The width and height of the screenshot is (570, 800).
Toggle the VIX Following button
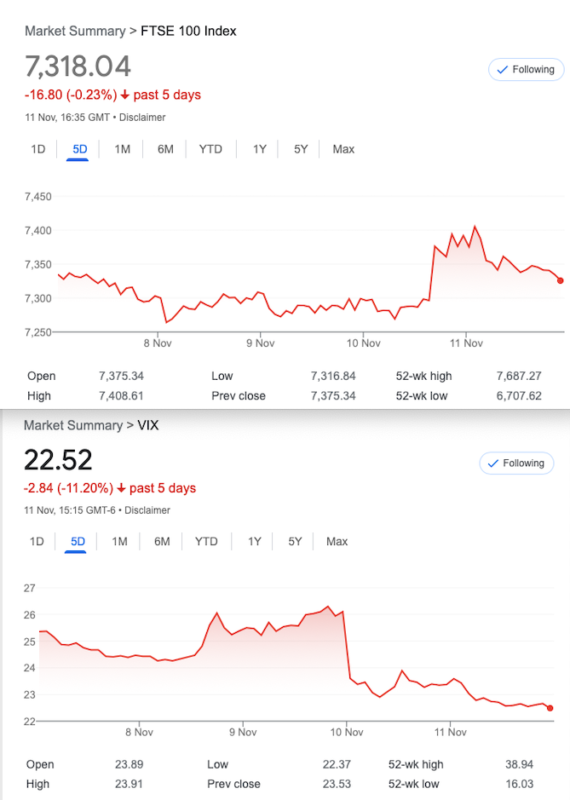(x=516, y=463)
